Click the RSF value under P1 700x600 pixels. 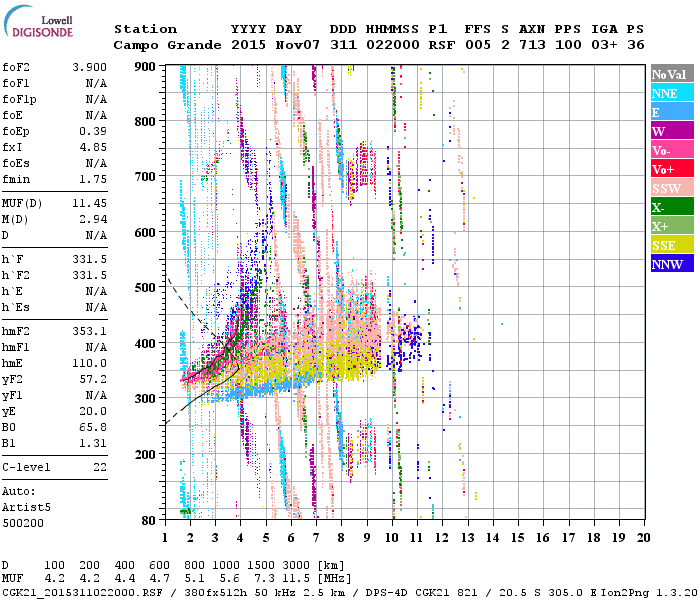(x=442, y=45)
